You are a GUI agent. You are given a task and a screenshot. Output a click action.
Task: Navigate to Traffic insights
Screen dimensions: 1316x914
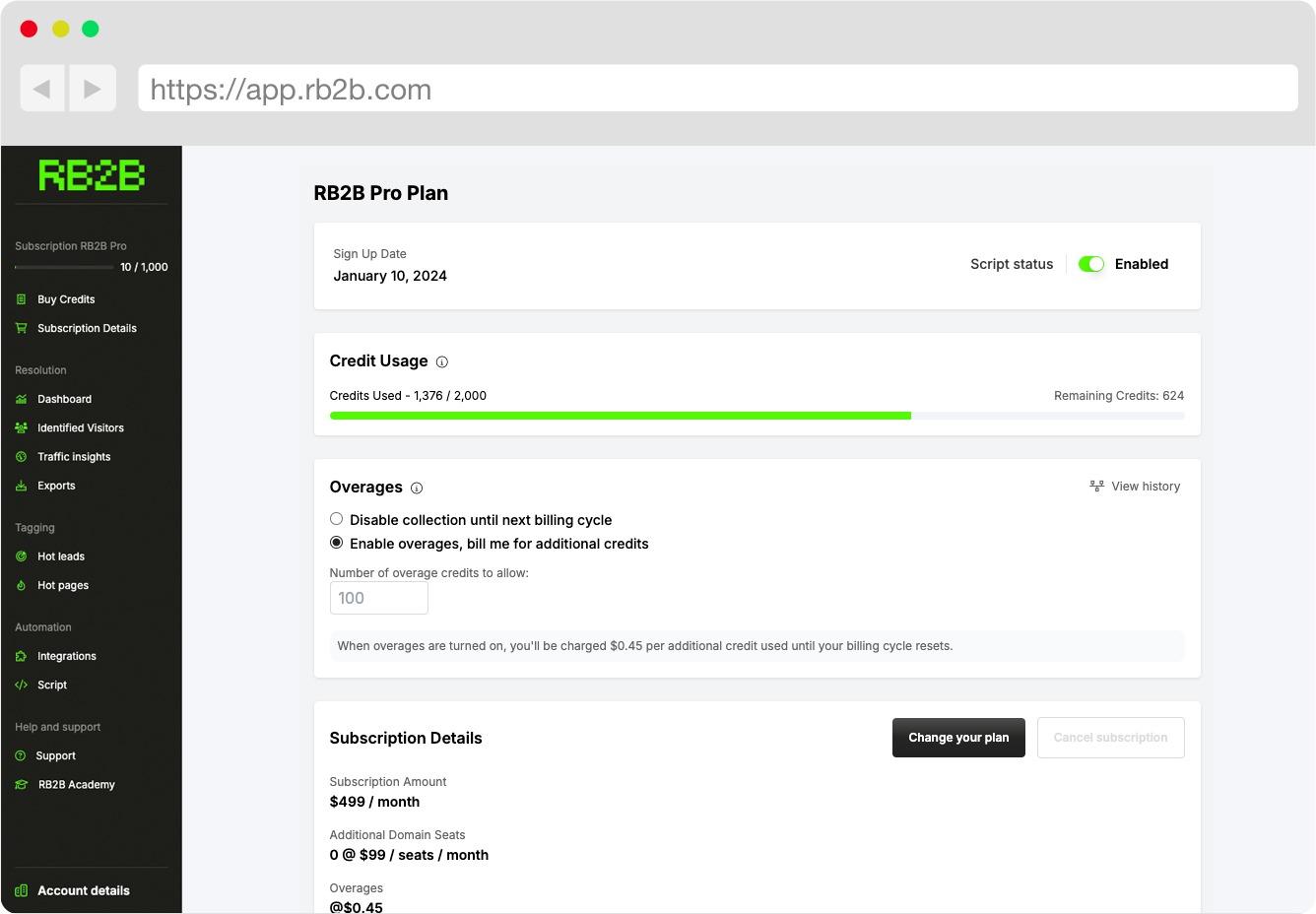(74, 457)
